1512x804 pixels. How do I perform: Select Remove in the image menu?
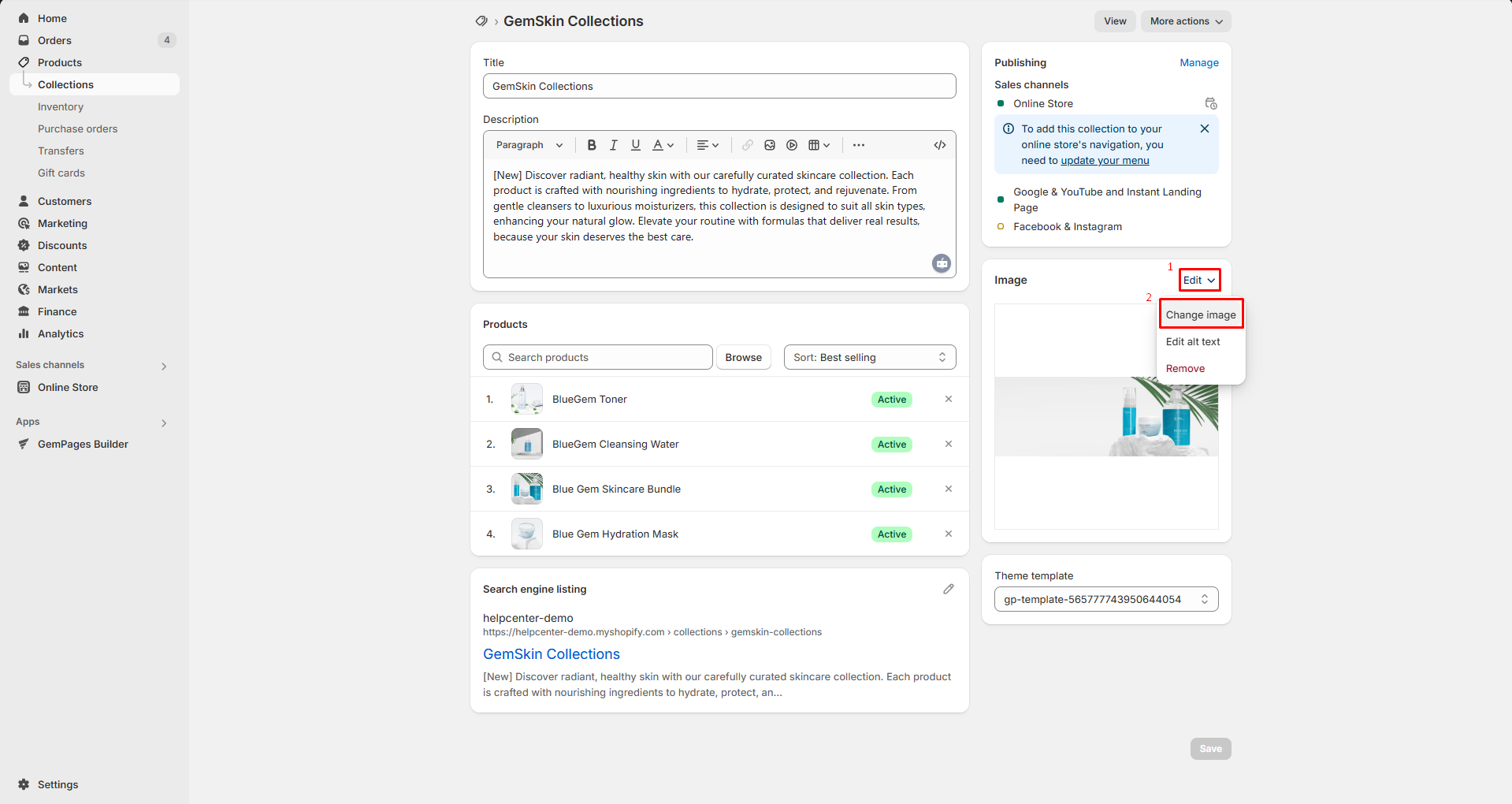tap(1185, 368)
